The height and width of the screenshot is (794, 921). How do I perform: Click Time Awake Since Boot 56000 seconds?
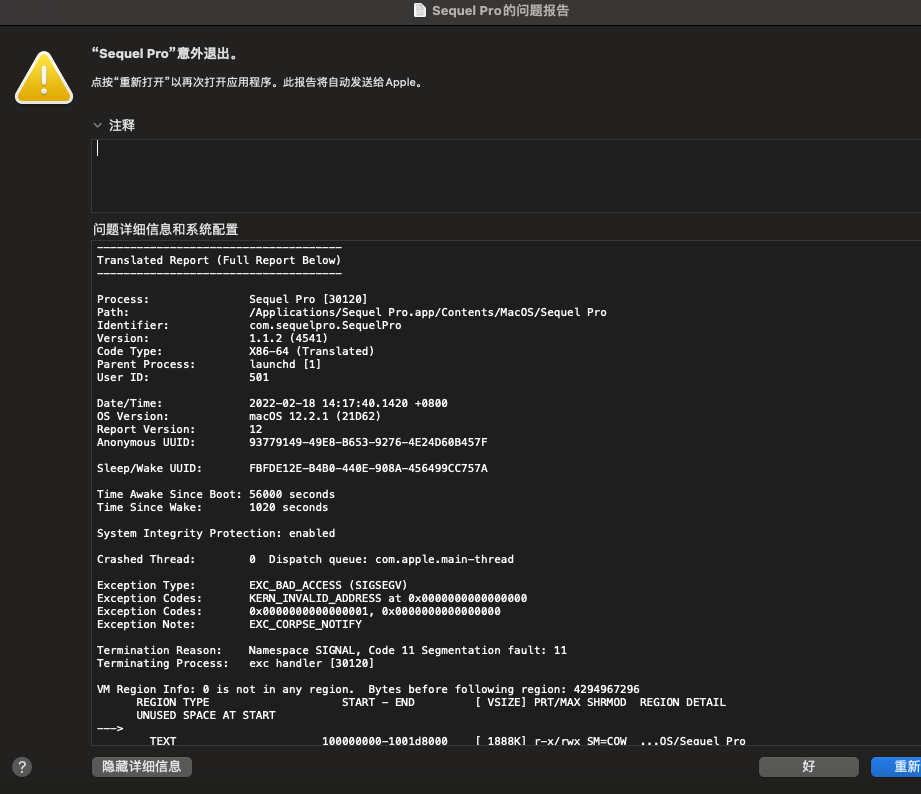216,494
